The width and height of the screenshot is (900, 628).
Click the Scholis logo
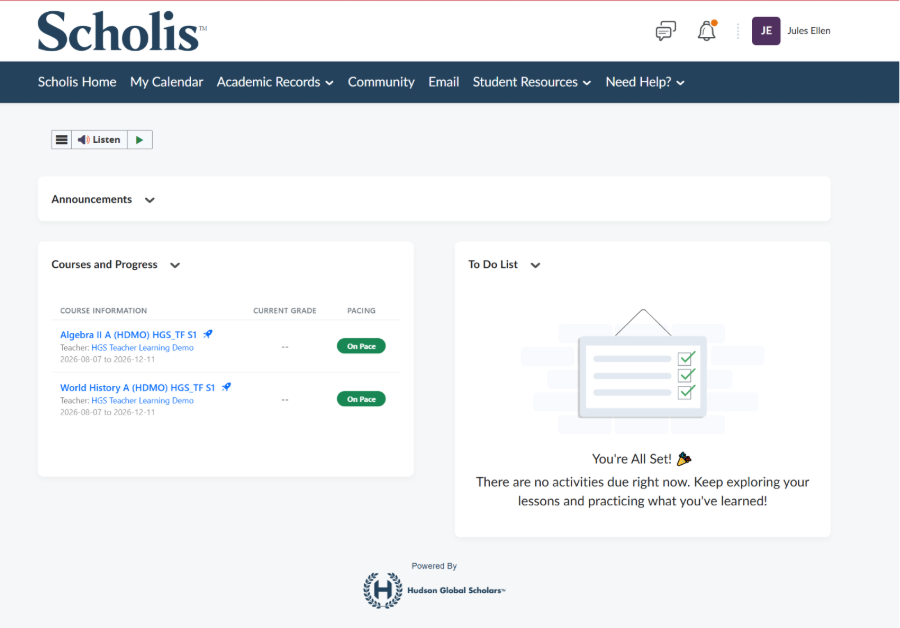pyautogui.click(x=122, y=32)
